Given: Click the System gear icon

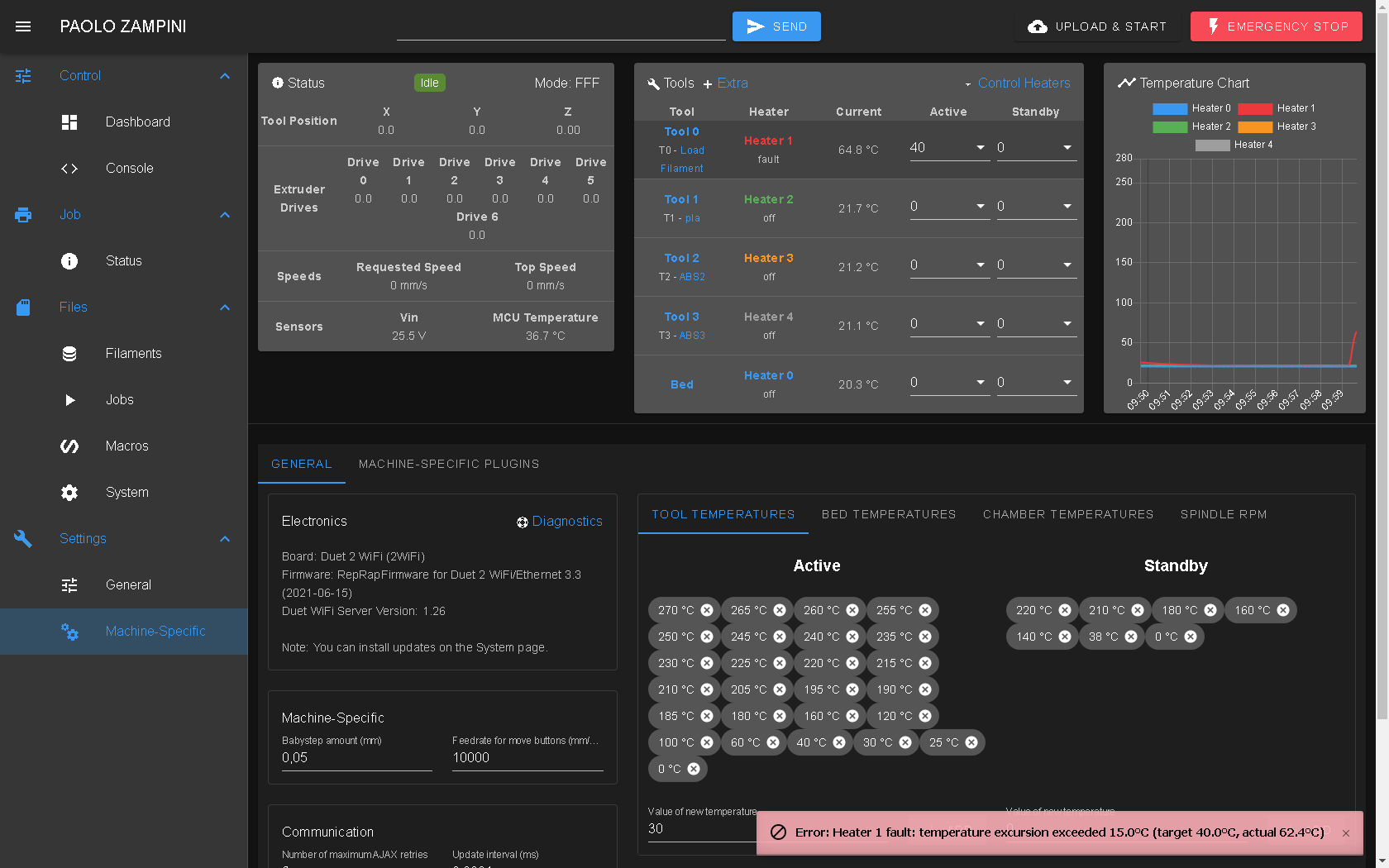Looking at the screenshot, I should tap(69, 493).
